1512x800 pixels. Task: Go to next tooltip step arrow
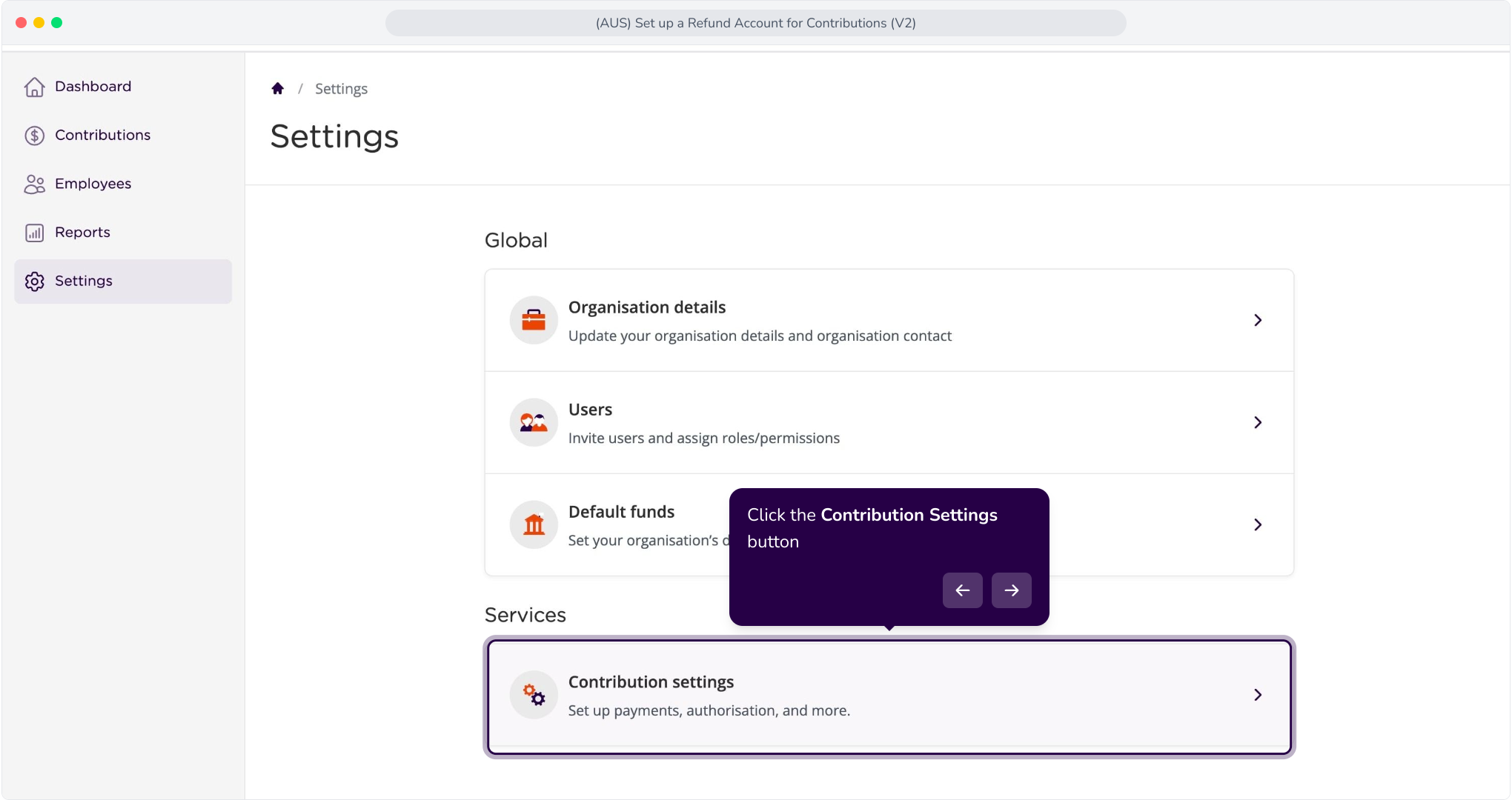1012,590
